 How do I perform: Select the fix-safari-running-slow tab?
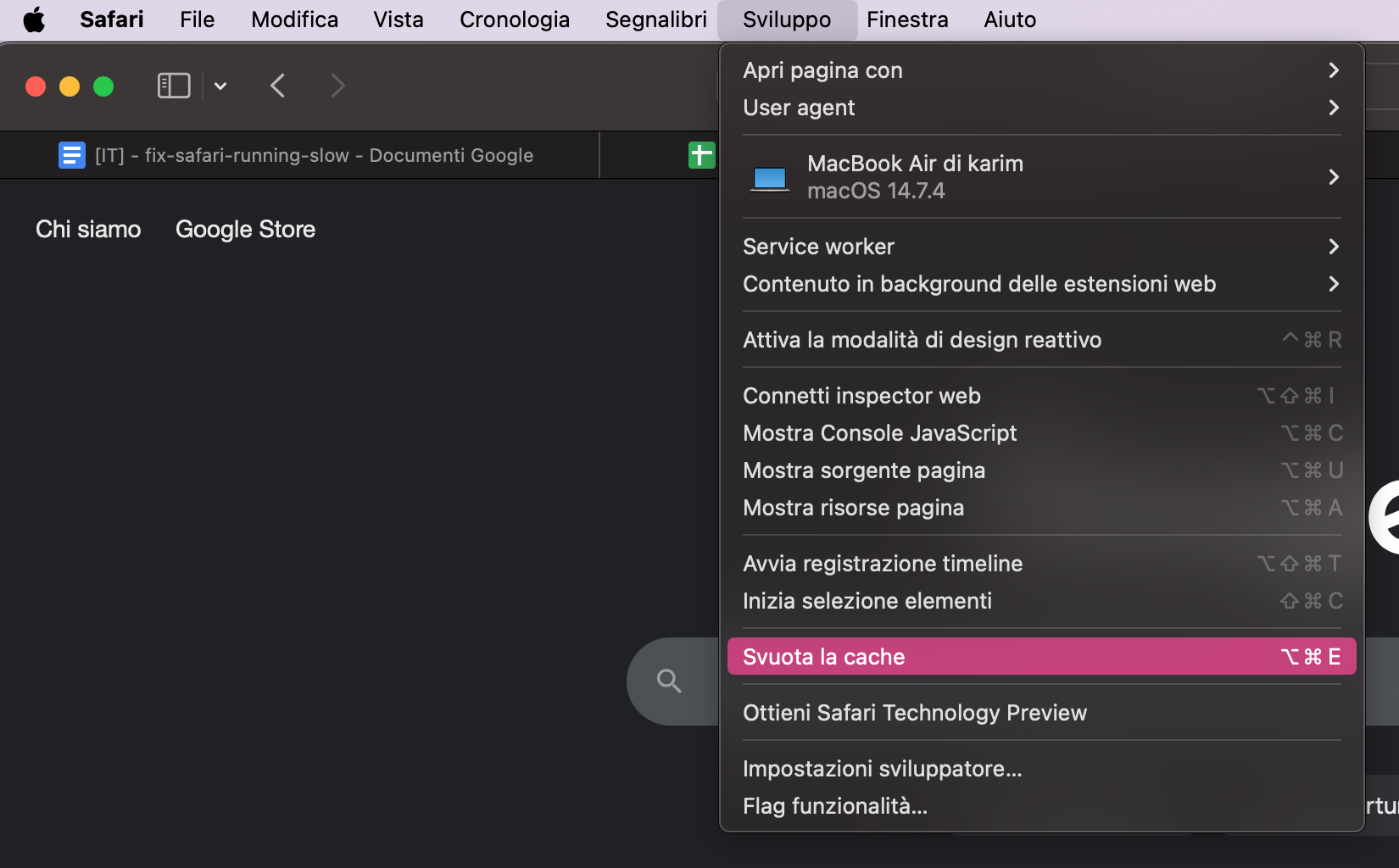[x=315, y=155]
